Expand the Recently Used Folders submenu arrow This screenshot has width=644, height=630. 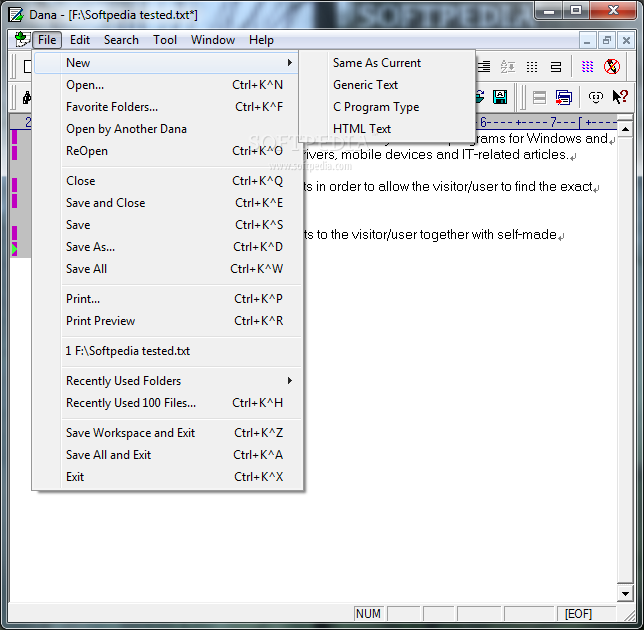[290, 381]
